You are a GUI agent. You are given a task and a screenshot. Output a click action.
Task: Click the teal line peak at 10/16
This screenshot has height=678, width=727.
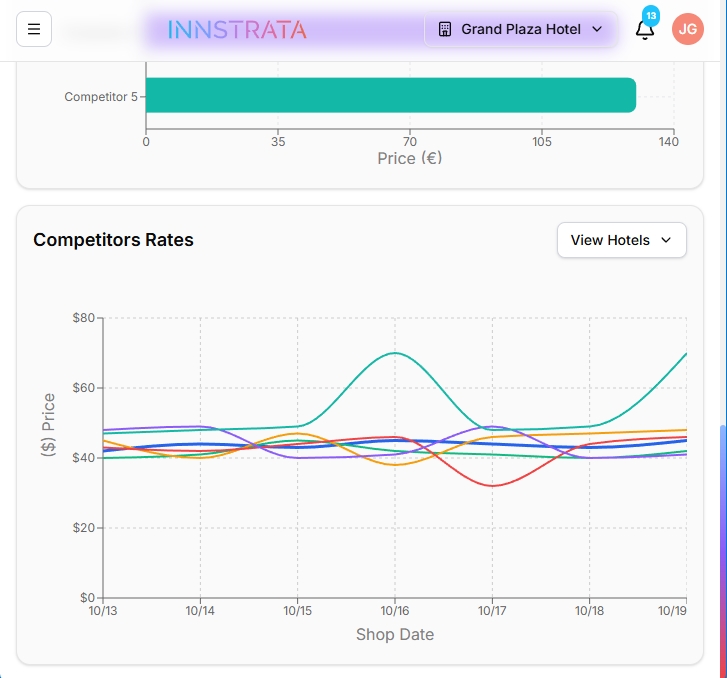[395, 353]
